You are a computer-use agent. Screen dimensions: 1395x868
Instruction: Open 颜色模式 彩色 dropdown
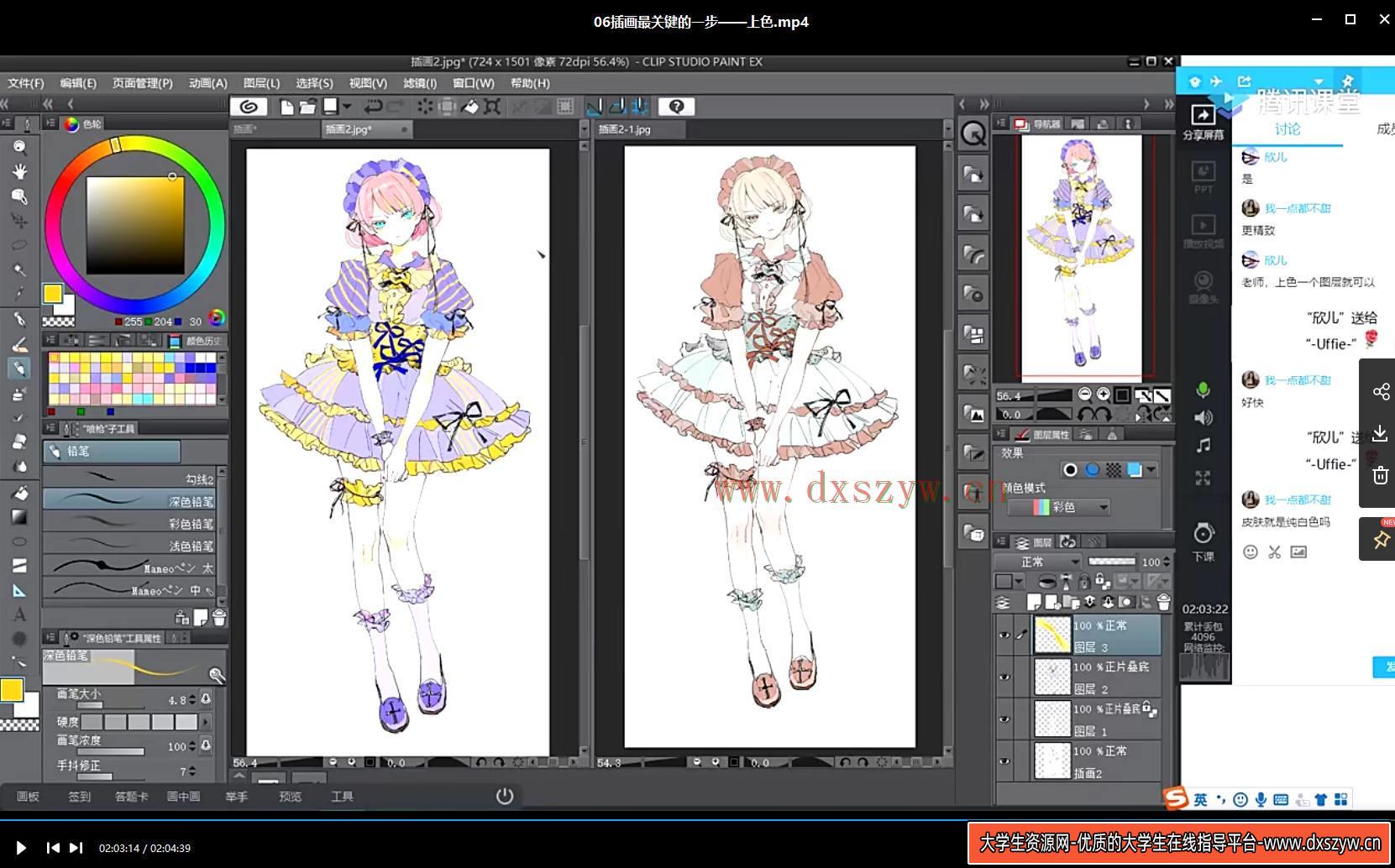(x=1059, y=507)
